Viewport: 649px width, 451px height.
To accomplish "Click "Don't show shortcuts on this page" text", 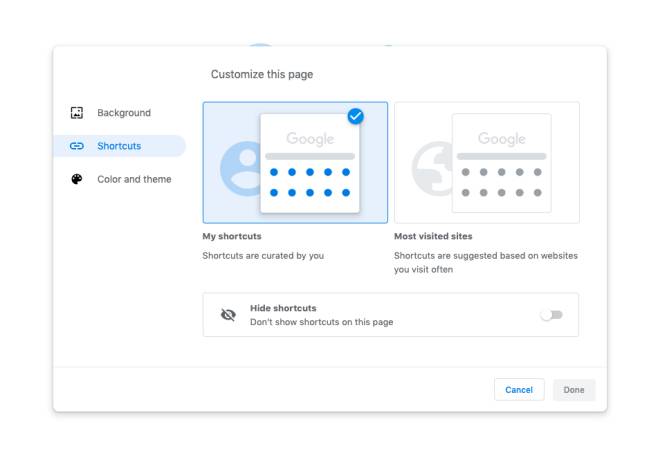I will 322,322.
